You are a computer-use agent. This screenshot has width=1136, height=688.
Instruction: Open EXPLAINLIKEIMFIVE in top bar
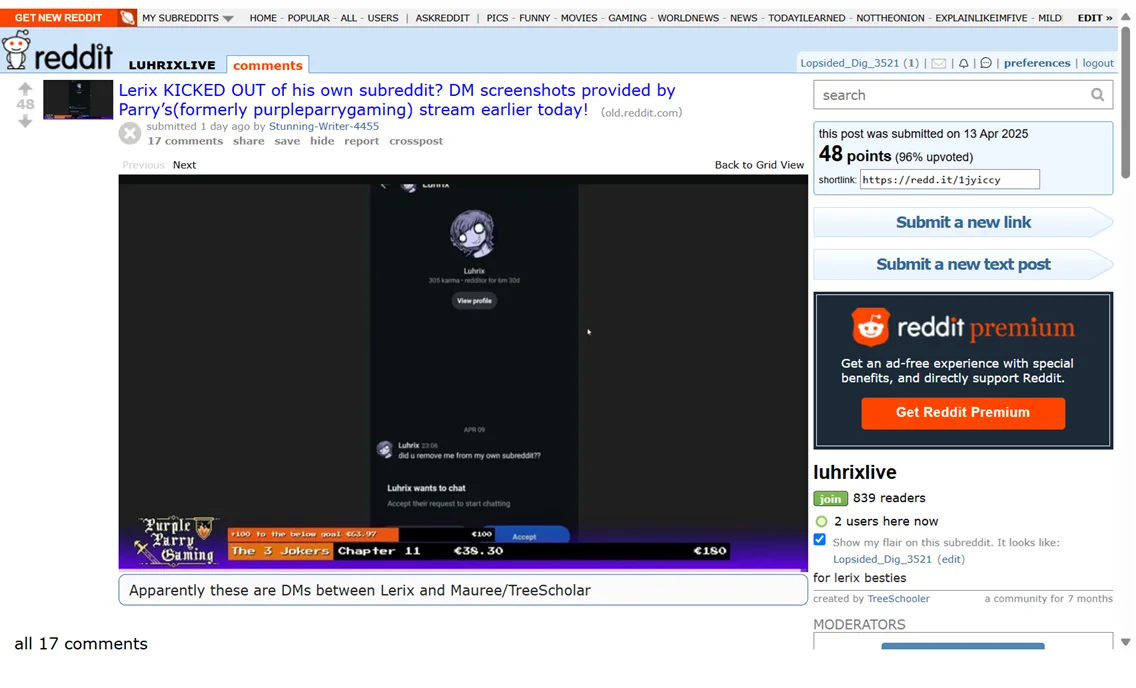click(981, 18)
